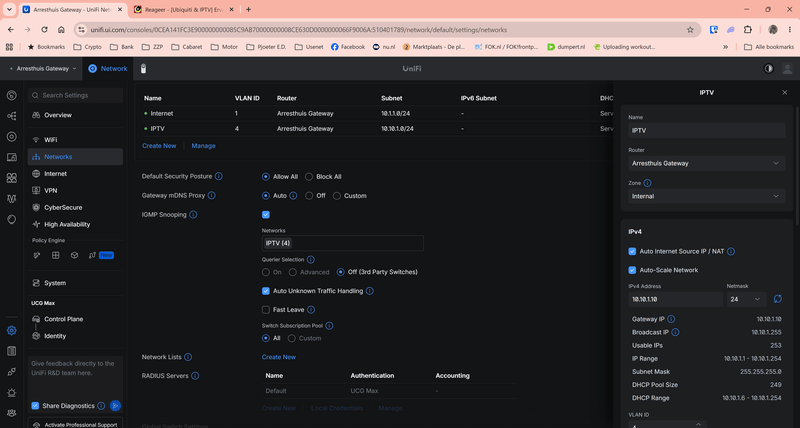Click the info icon beside IGMP Snooping
Screen dimensions: 800x428
(x=193, y=215)
